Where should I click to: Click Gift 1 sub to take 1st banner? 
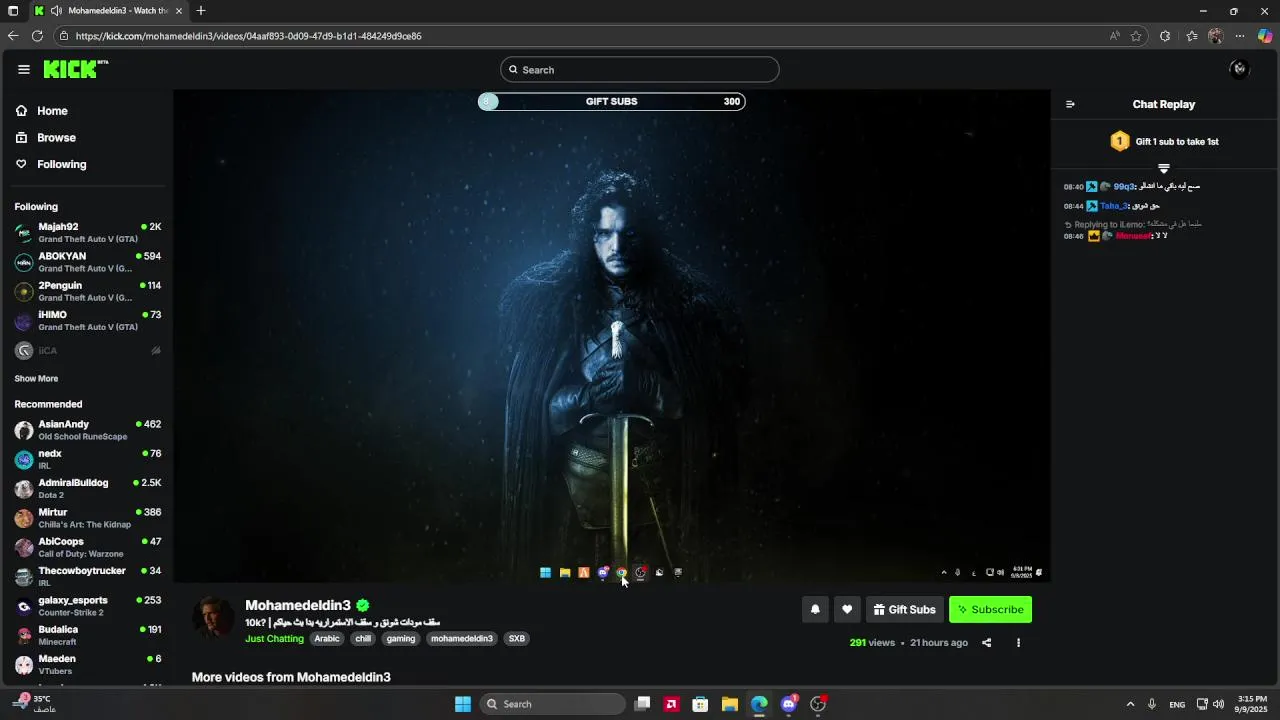click(x=1164, y=142)
